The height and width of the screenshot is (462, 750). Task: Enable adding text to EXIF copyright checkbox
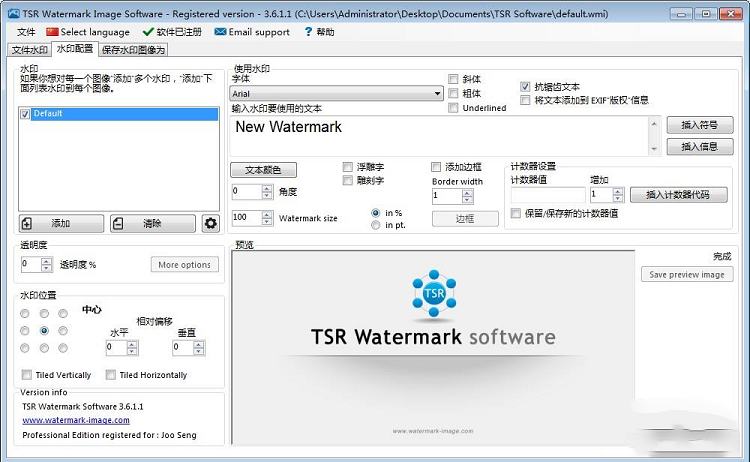pos(525,100)
